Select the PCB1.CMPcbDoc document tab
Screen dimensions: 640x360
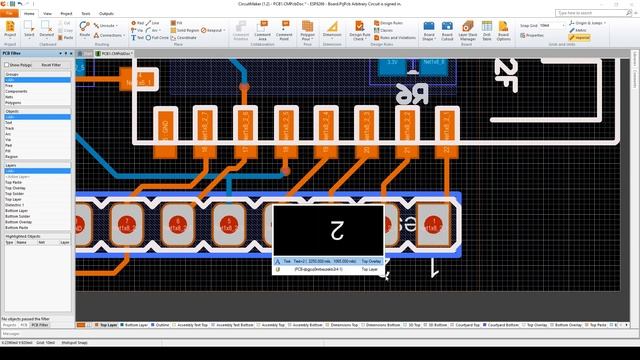point(114,53)
